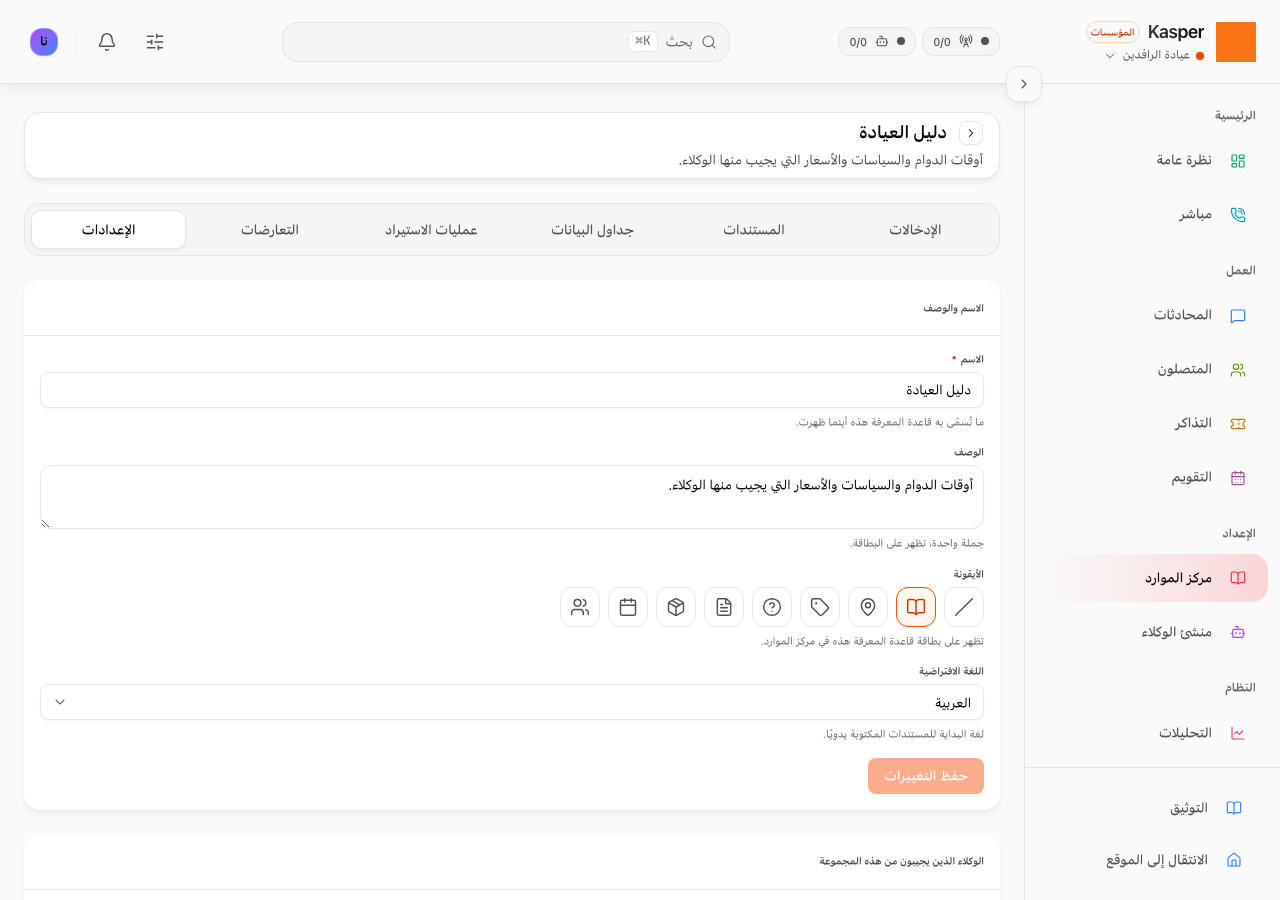Choose the map pin icon option
Viewport: 1280px width, 900px height.
tap(868, 607)
